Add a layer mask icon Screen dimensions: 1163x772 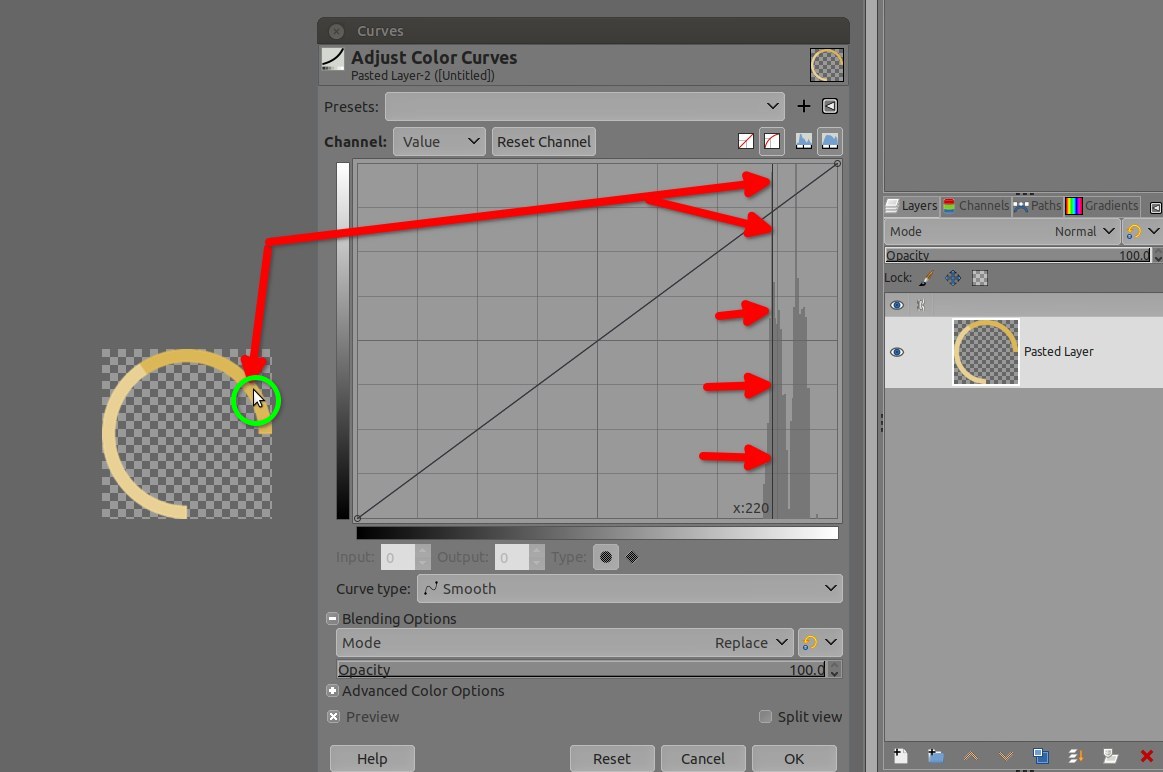[x=1110, y=756]
